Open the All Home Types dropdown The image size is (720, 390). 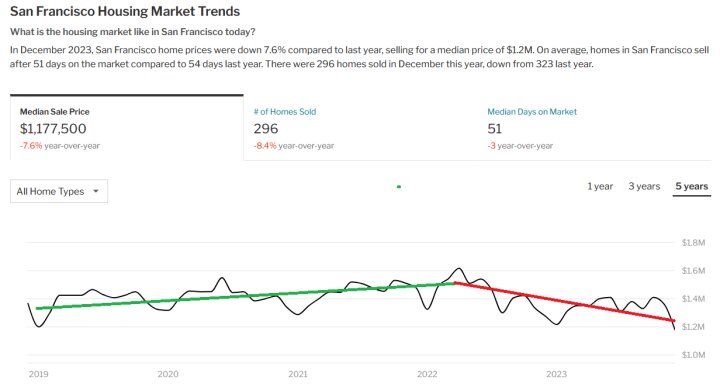tap(59, 191)
